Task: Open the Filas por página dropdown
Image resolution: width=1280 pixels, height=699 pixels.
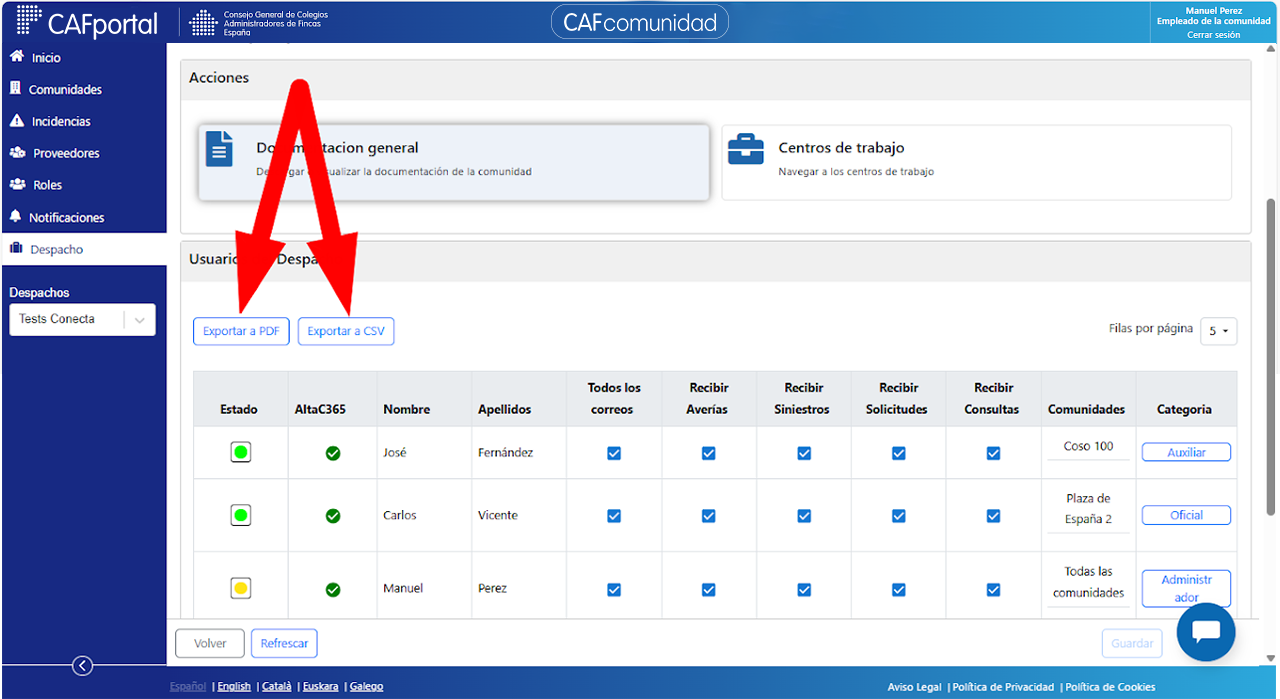Action: point(1219,331)
